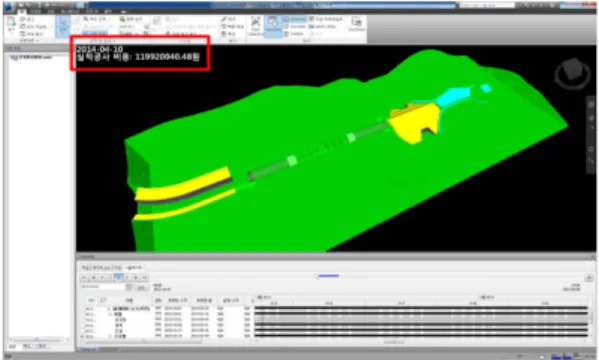Image resolution: width=599 pixels, height=360 pixels.
Task: Click the title bar search field
Action: pyautogui.click(x=486, y=5)
